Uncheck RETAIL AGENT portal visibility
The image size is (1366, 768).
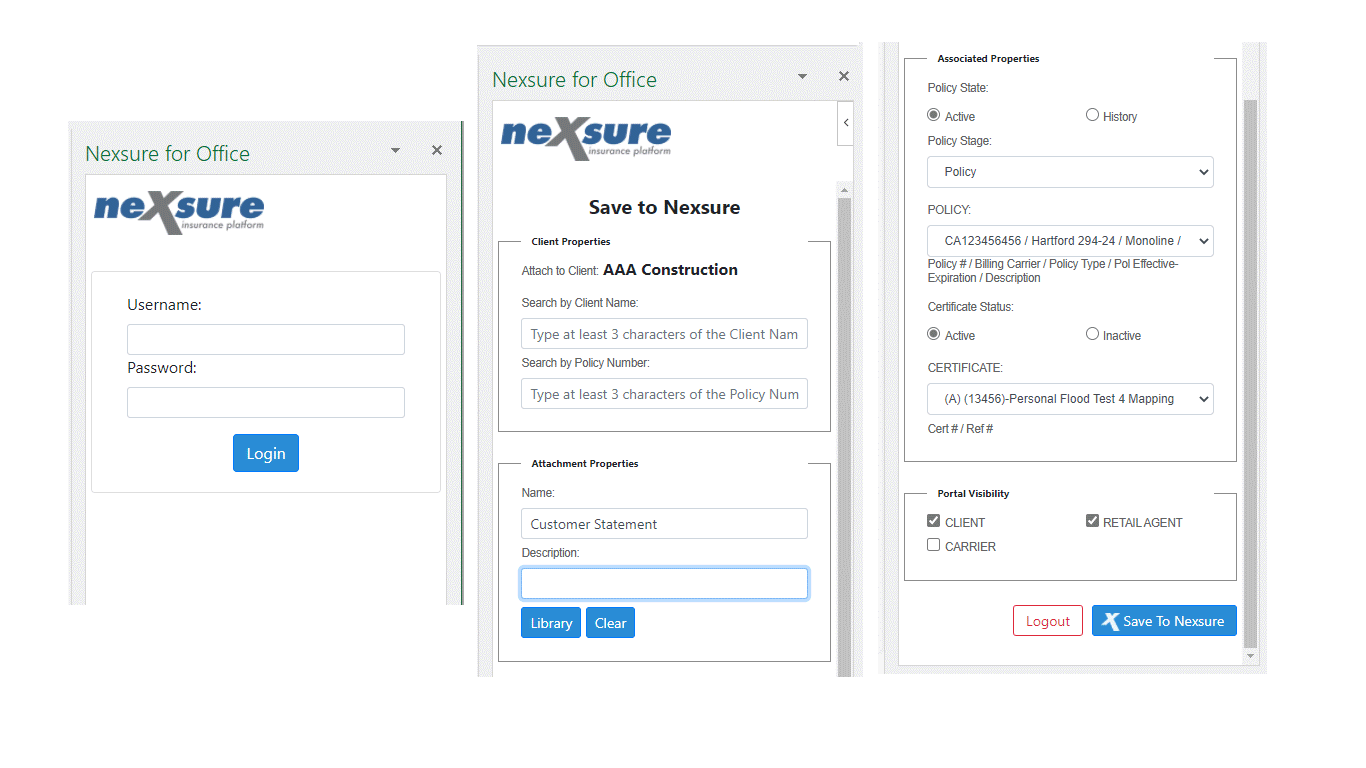point(1092,521)
